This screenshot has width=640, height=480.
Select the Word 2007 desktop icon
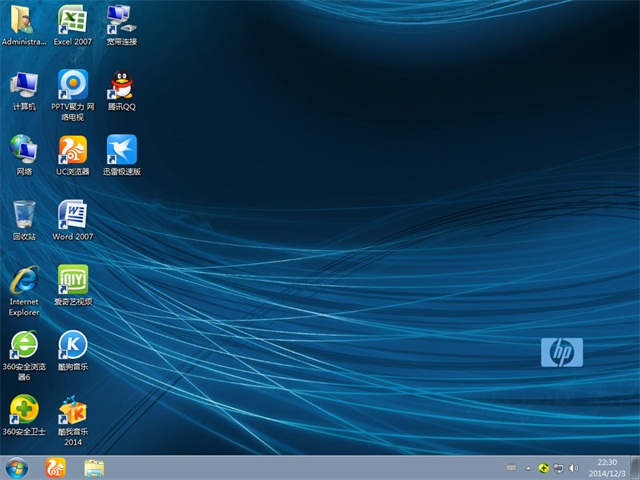tap(72, 215)
